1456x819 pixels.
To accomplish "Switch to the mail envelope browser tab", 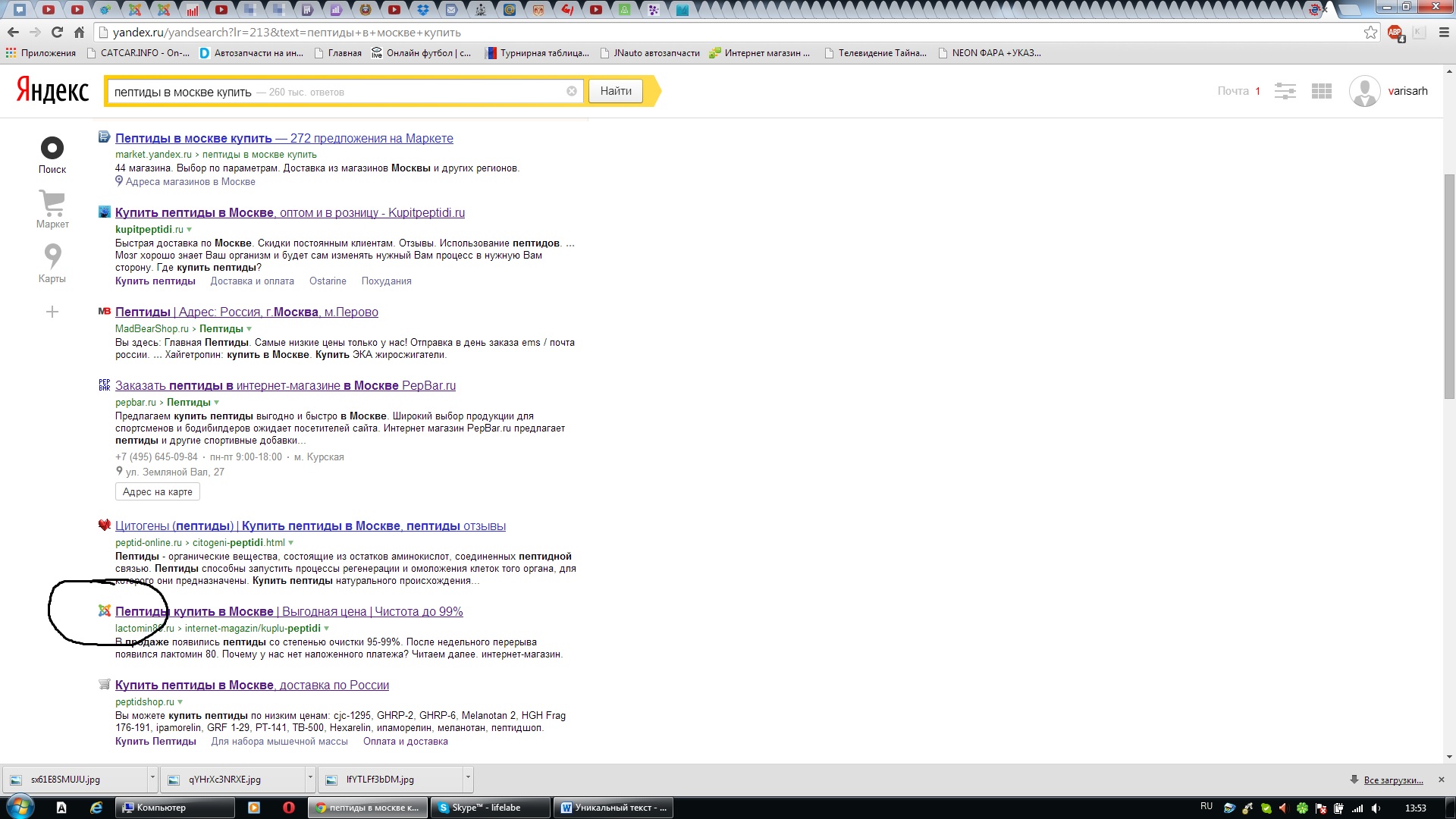I will [452, 10].
